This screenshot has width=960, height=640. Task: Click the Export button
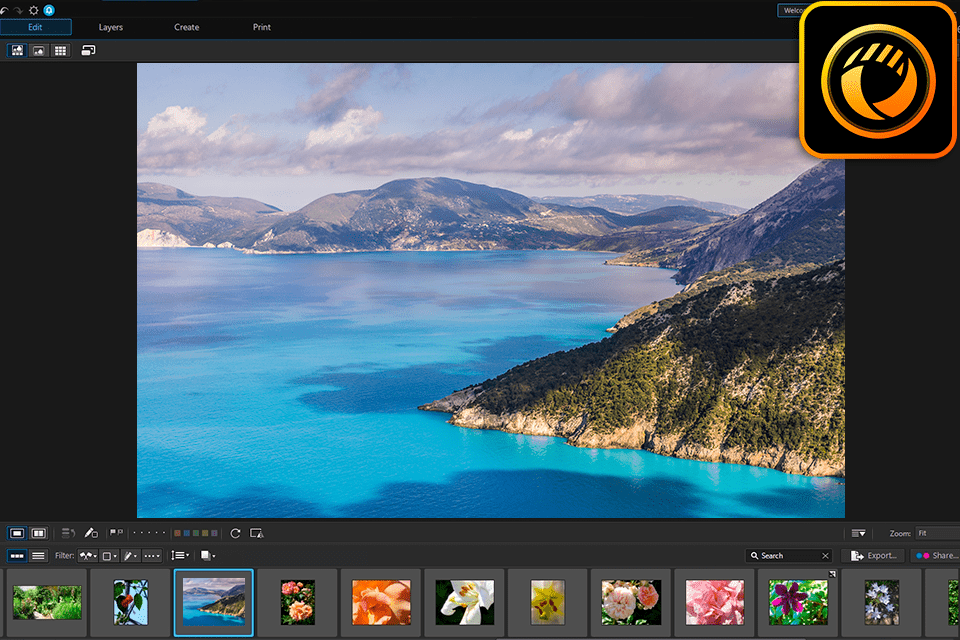[x=873, y=556]
